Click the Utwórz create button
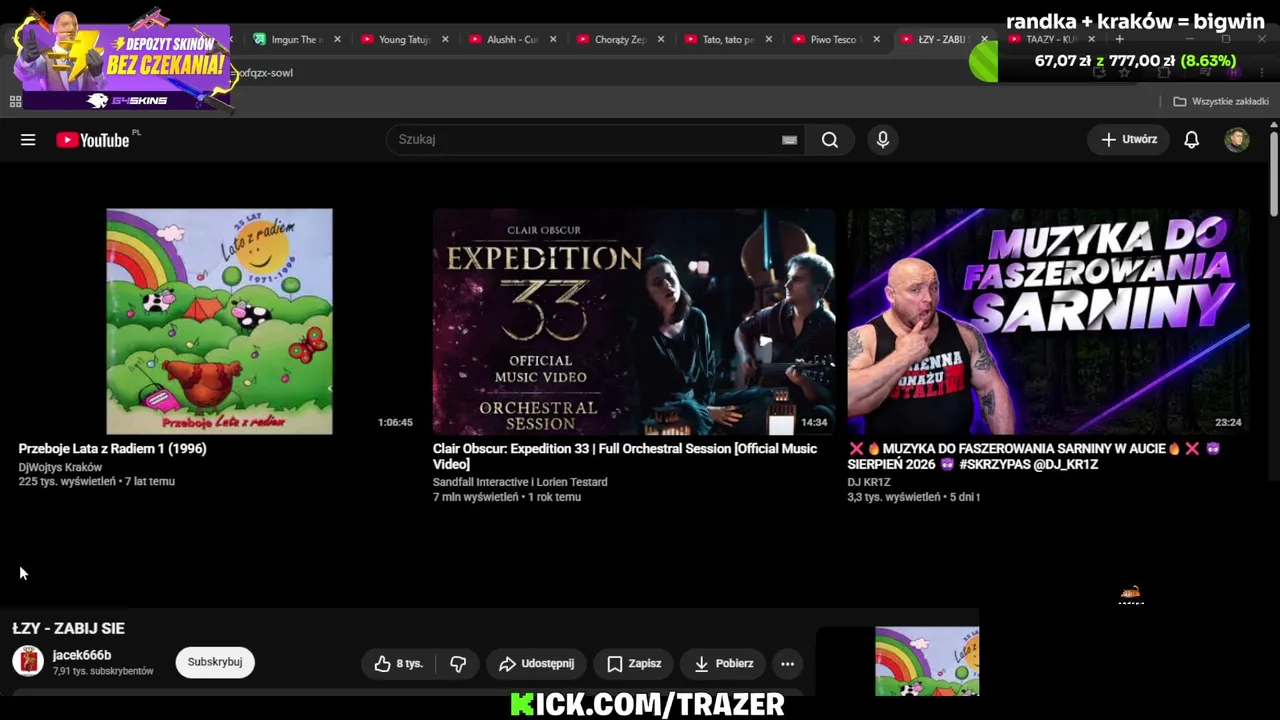 pyautogui.click(x=1129, y=140)
